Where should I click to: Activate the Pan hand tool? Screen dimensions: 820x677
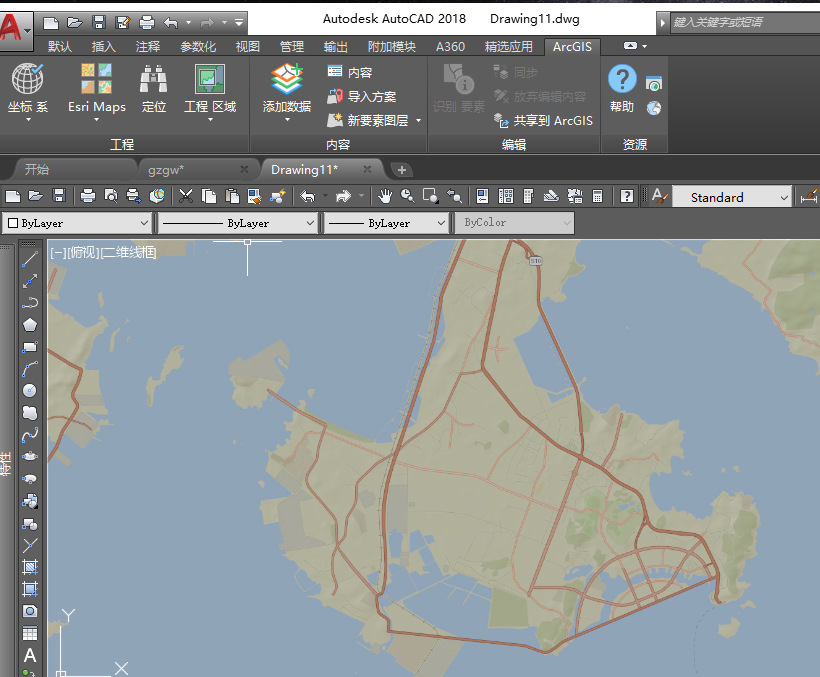tap(385, 196)
